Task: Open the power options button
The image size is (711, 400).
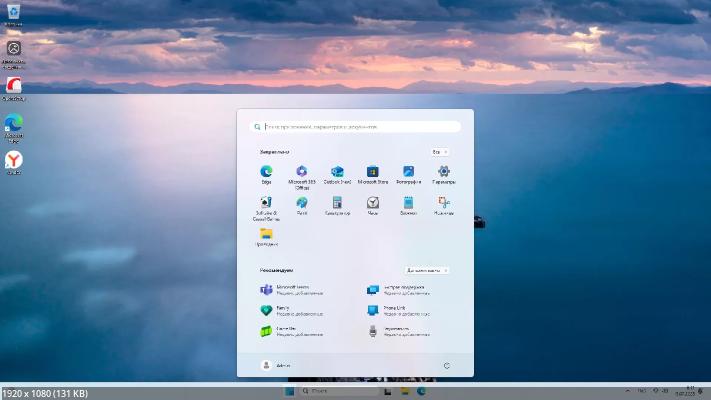Action: coord(447,366)
